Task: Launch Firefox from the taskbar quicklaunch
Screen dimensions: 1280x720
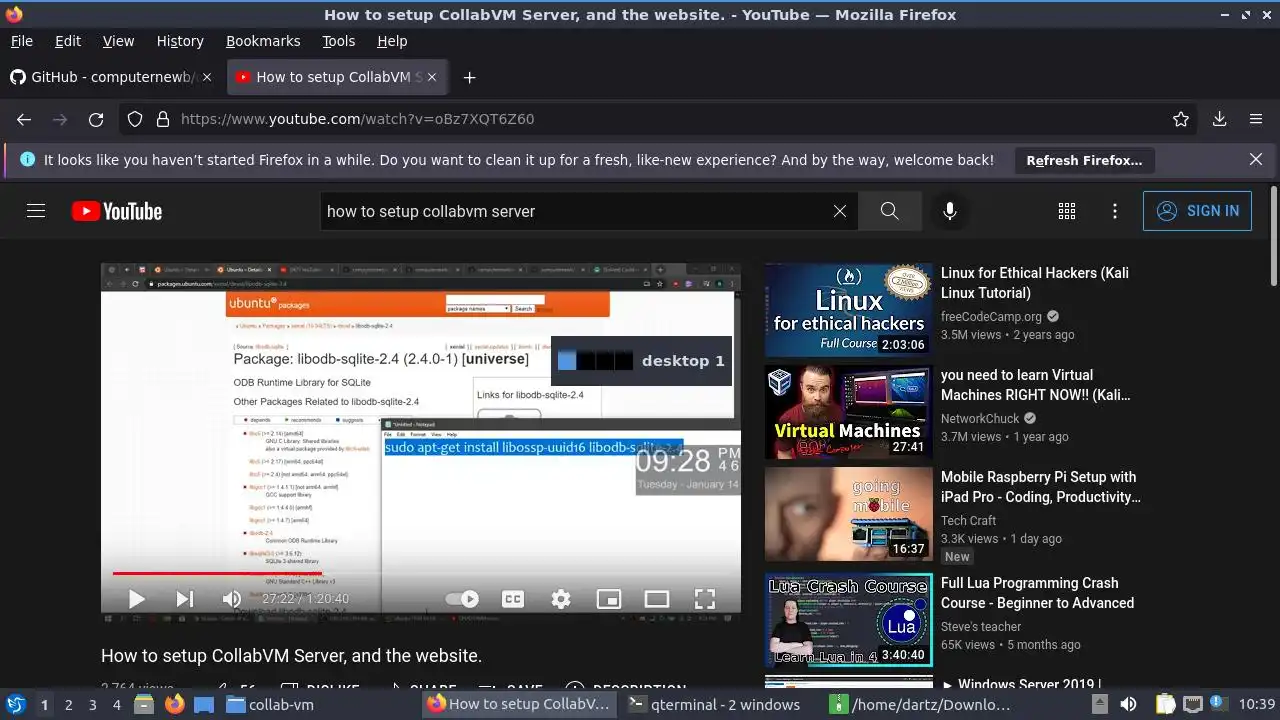Action: tap(174, 704)
